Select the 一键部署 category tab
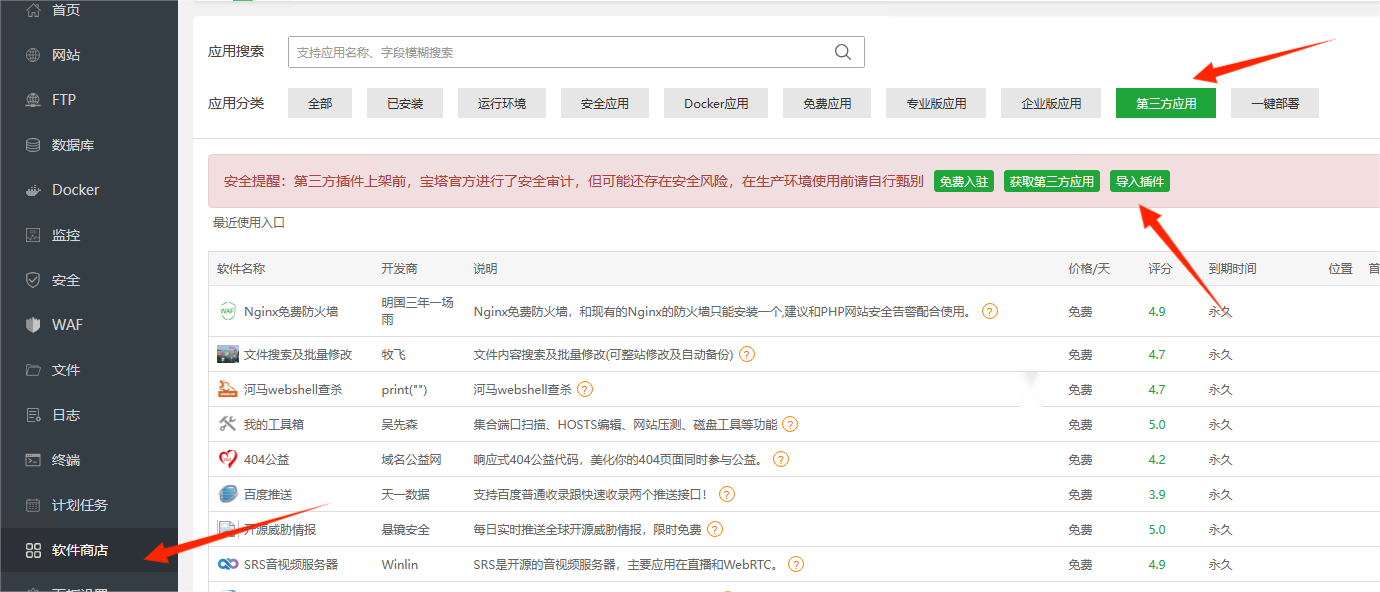Screen dimensions: 1380x592 coord(1275,103)
